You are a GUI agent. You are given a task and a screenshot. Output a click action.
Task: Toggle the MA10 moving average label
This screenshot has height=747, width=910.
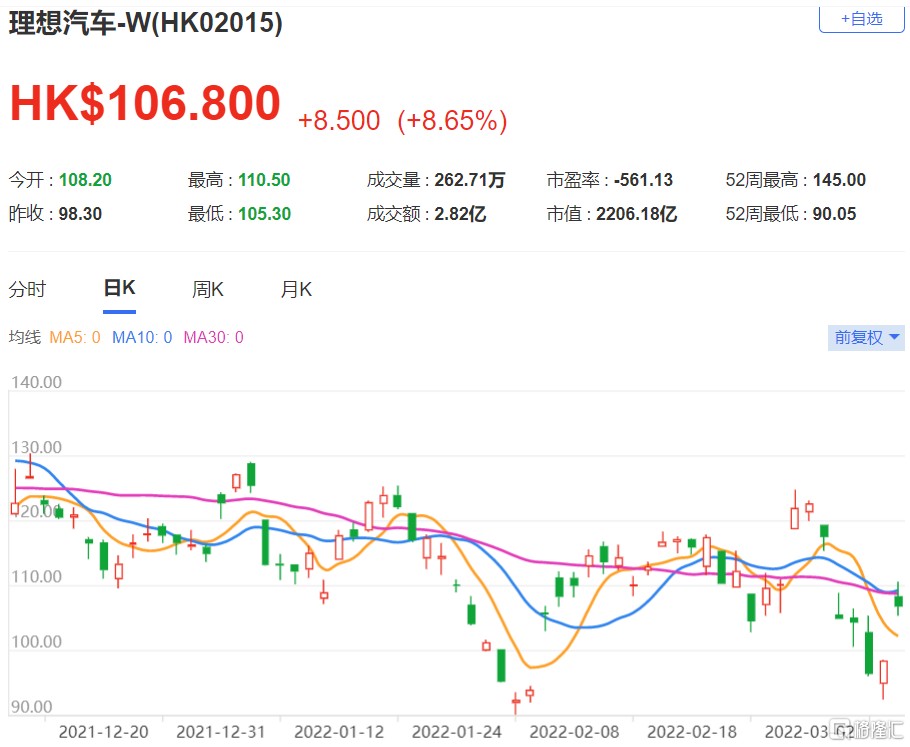point(142,338)
